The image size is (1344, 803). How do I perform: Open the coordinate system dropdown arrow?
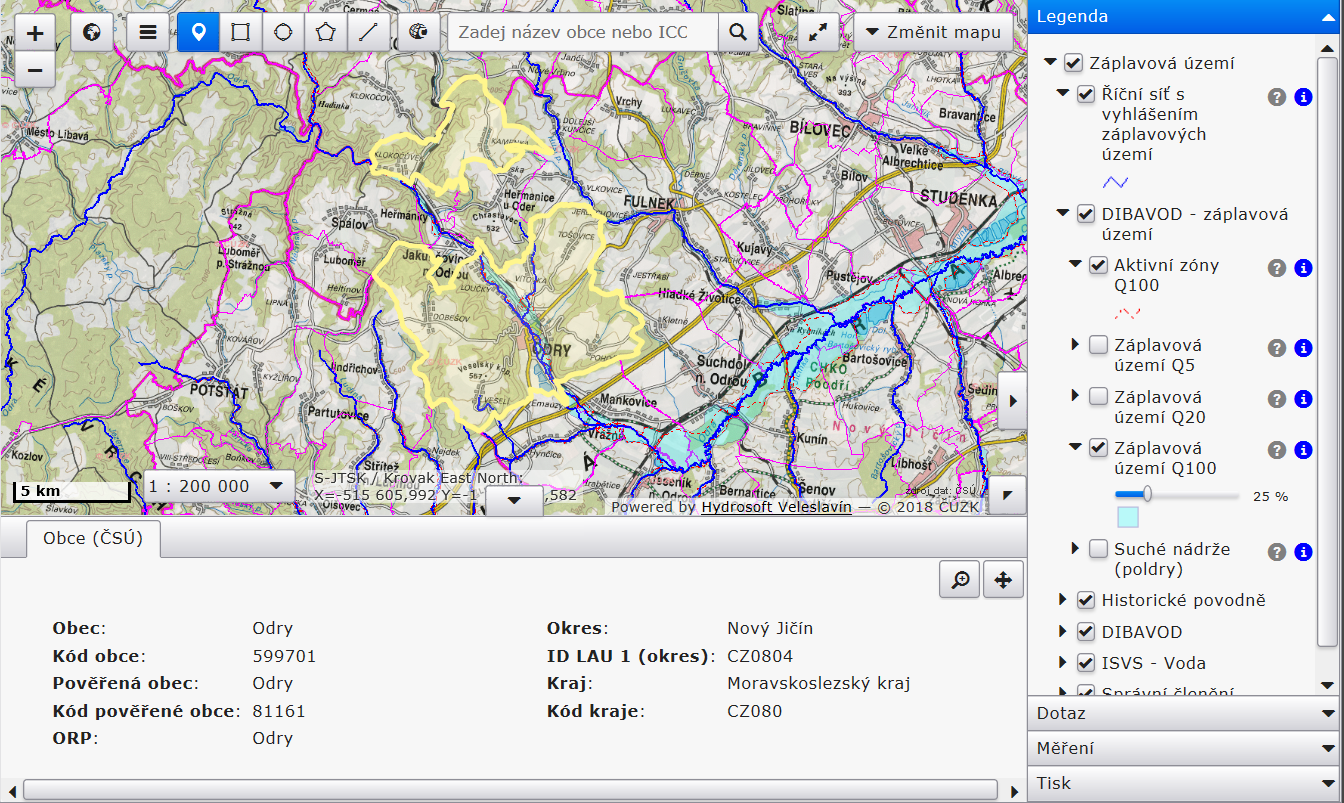point(514,500)
